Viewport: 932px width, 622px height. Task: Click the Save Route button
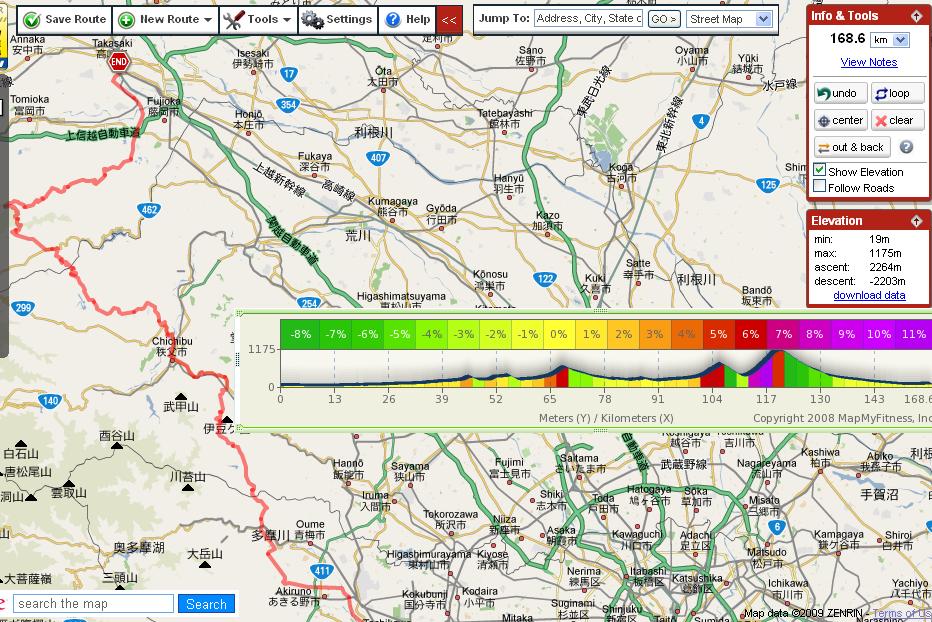[x=65, y=19]
